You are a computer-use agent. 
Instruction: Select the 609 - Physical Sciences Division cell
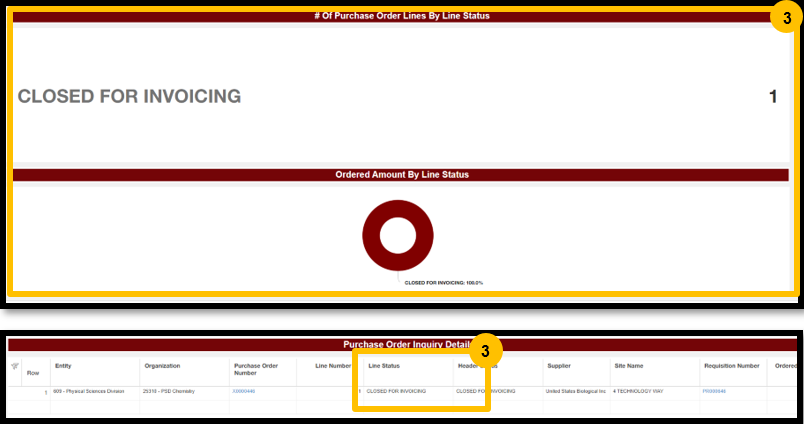(x=89, y=391)
